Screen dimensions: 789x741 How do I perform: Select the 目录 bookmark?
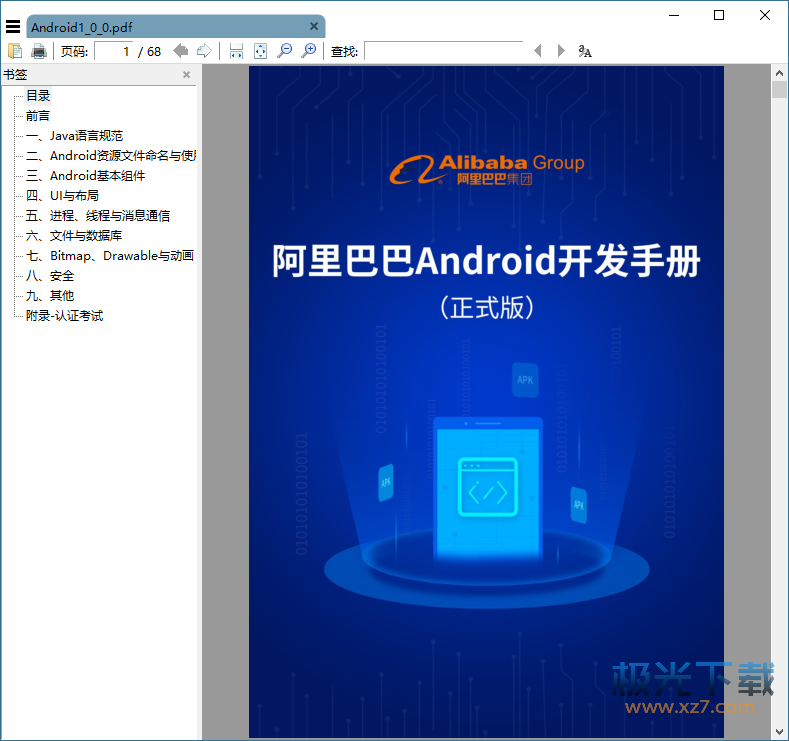pyautogui.click(x=38, y=96)
